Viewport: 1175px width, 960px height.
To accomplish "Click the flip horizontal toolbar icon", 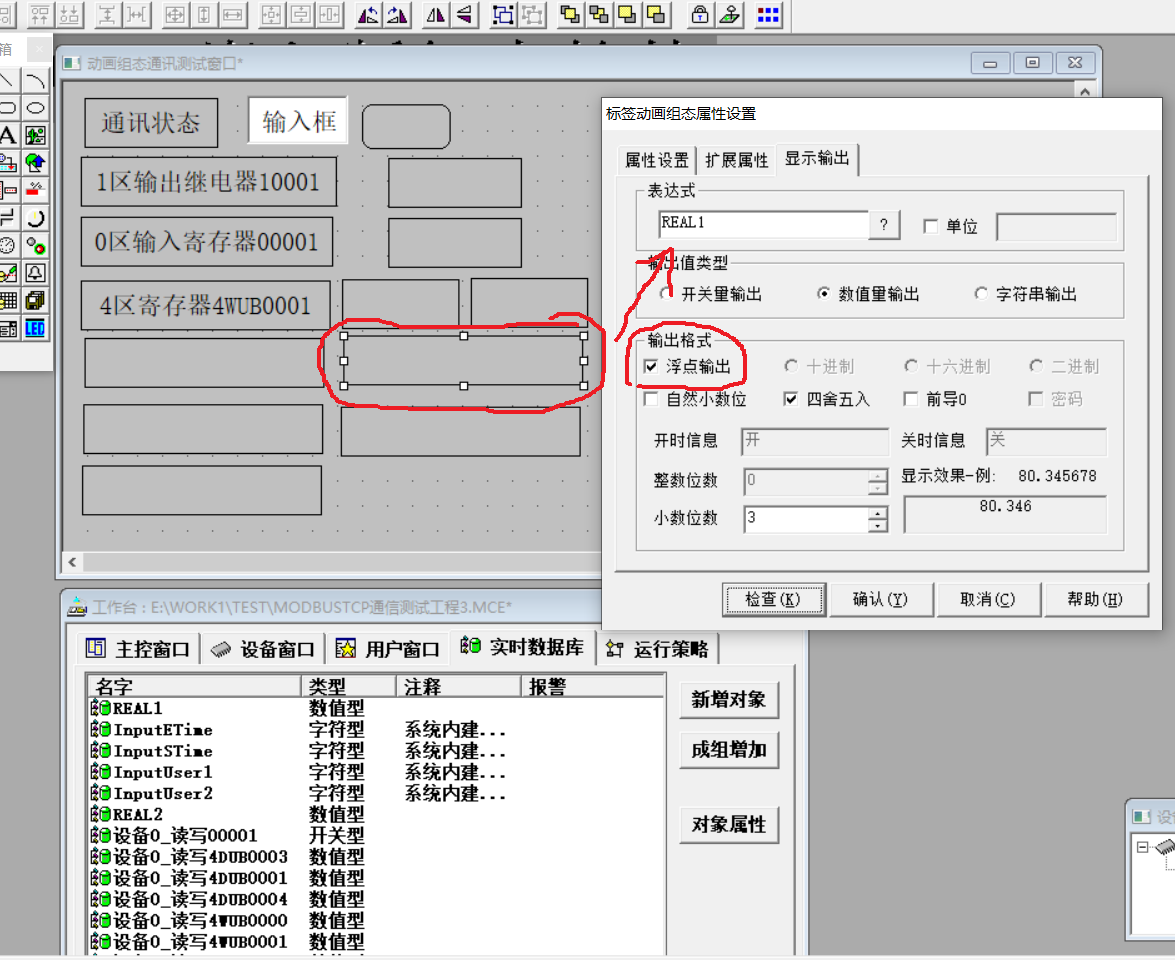I will [x=437, y=14].
